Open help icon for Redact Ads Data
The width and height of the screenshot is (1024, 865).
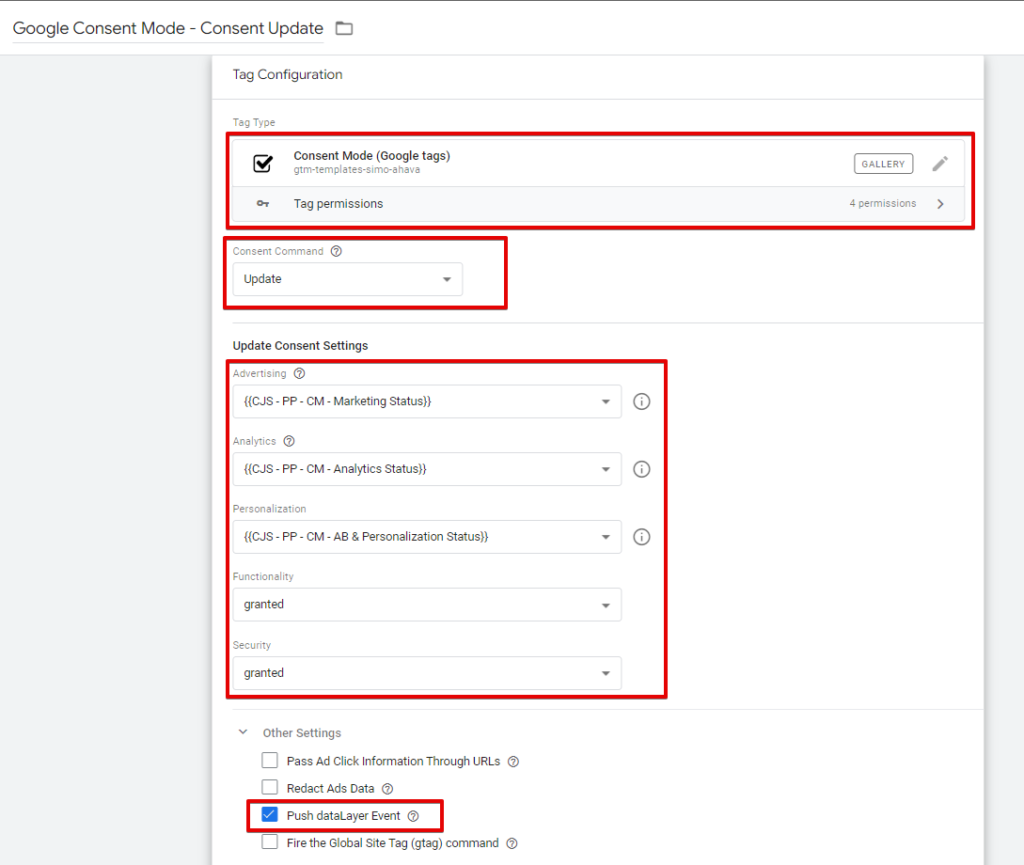(x=387, y=789)
